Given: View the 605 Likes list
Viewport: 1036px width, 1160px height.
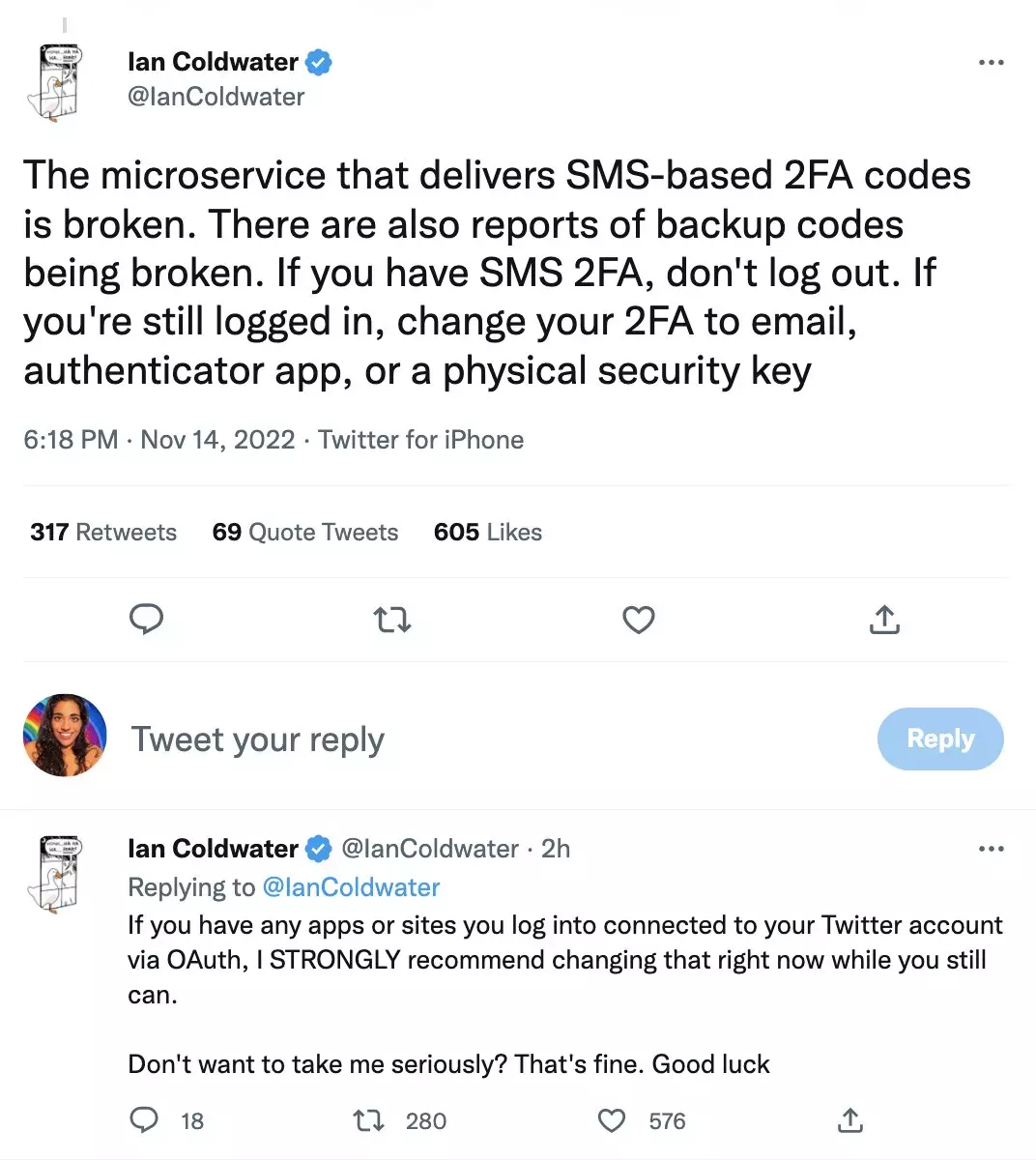Looking at the screenshot, I should [488, 533].
